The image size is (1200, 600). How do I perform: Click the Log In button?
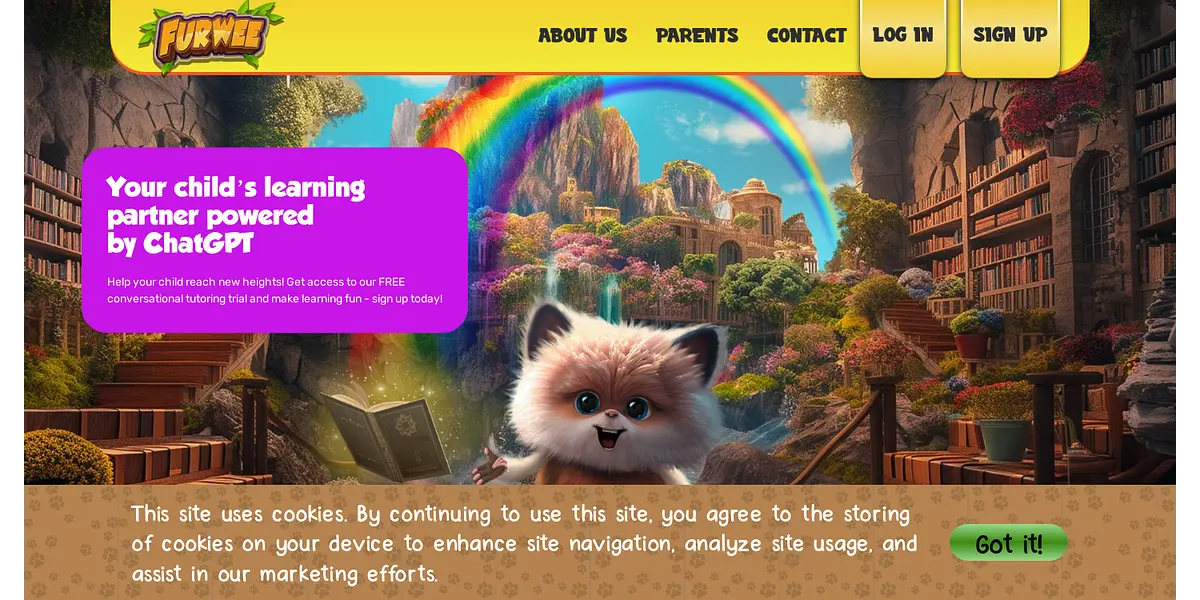[x=903, y=36]
